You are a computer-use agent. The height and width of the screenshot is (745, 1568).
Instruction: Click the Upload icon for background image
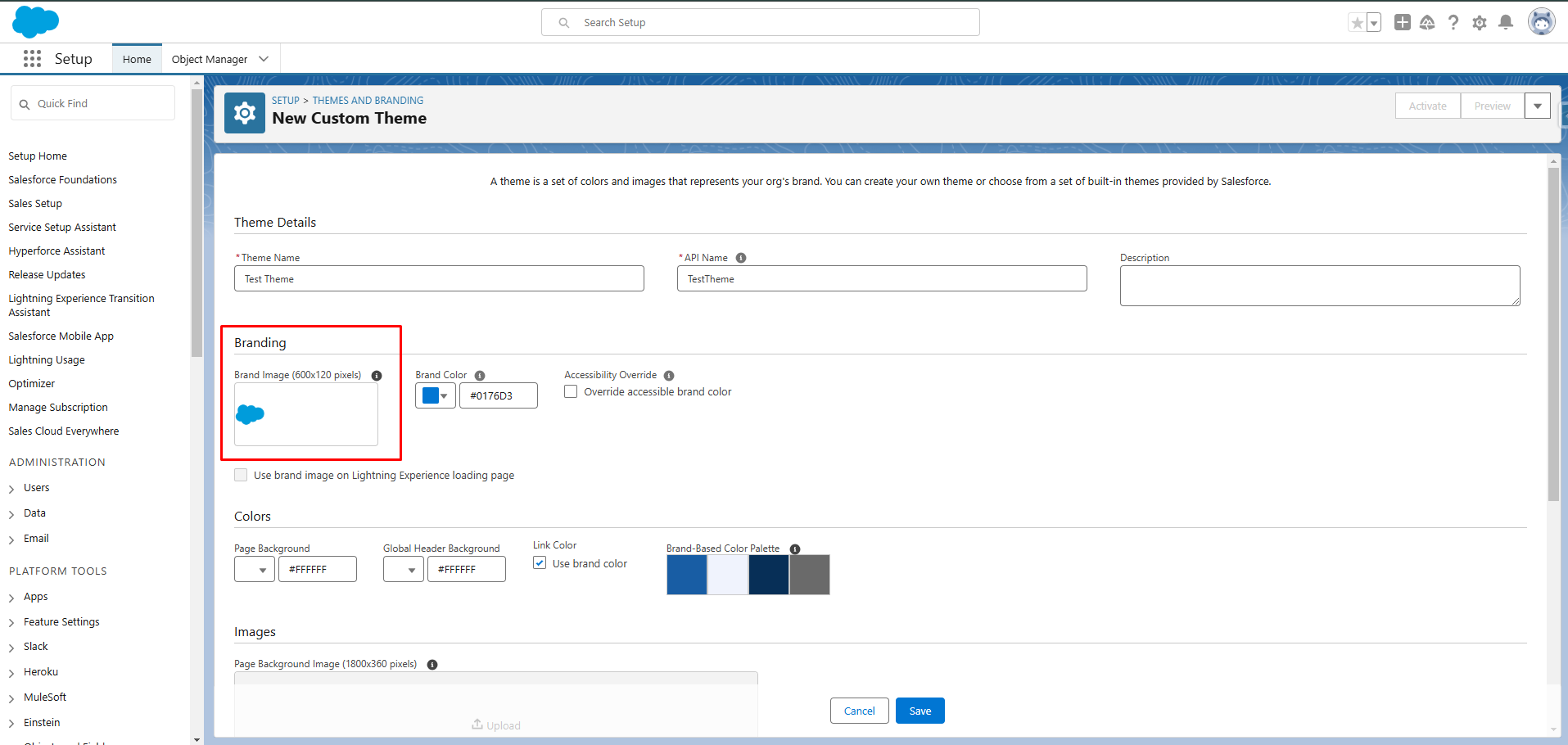click(x=477, y=724)
